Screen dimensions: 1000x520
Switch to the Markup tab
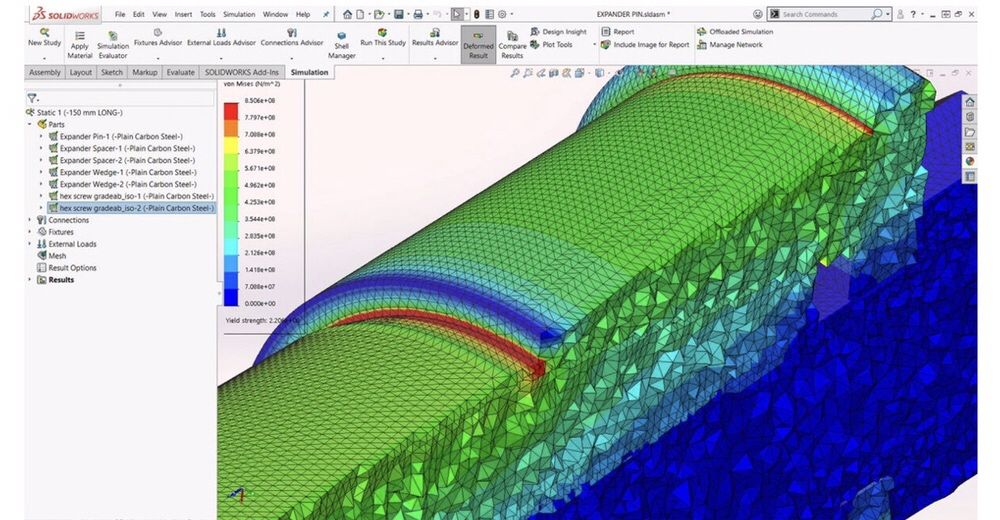[145, 73]
